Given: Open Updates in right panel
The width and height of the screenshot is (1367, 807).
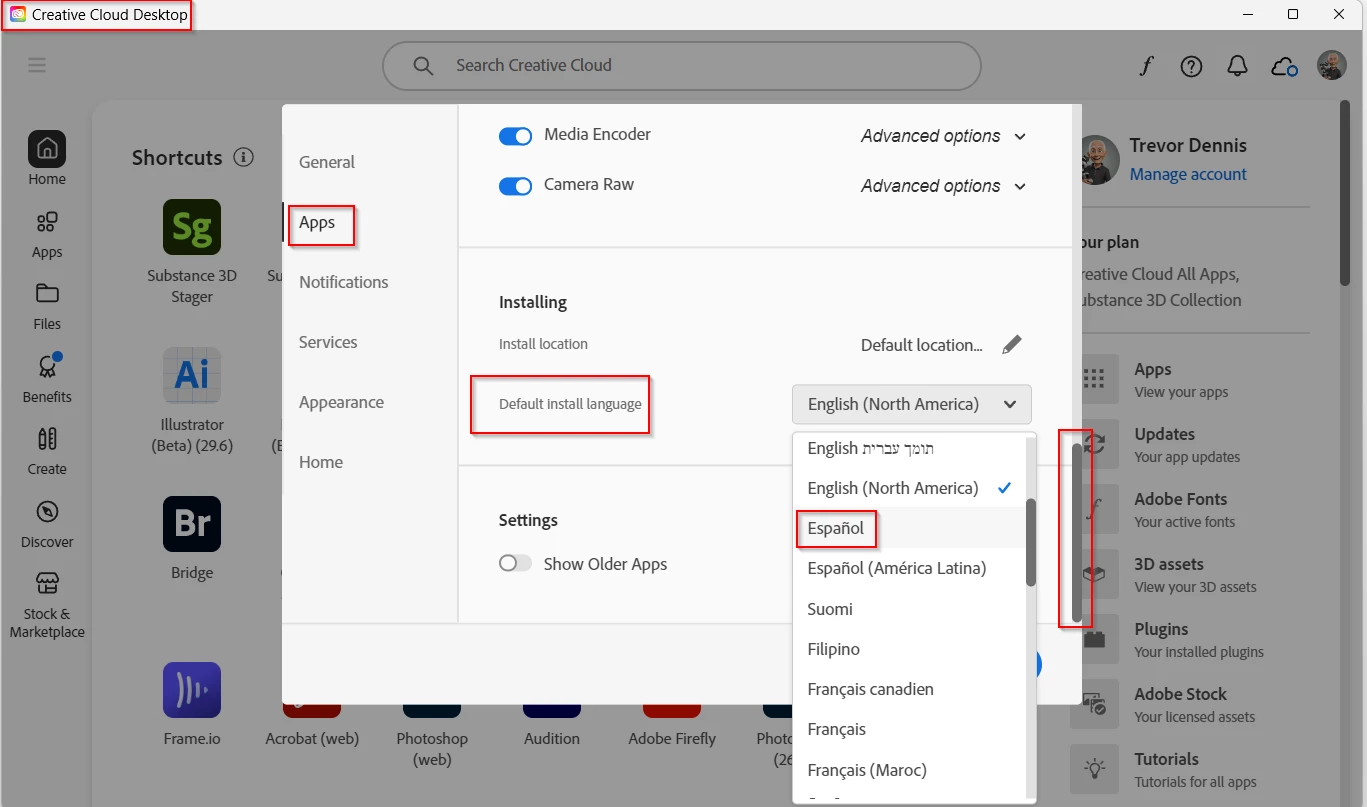Looking at the screenshot, I should coord(1187,444).
